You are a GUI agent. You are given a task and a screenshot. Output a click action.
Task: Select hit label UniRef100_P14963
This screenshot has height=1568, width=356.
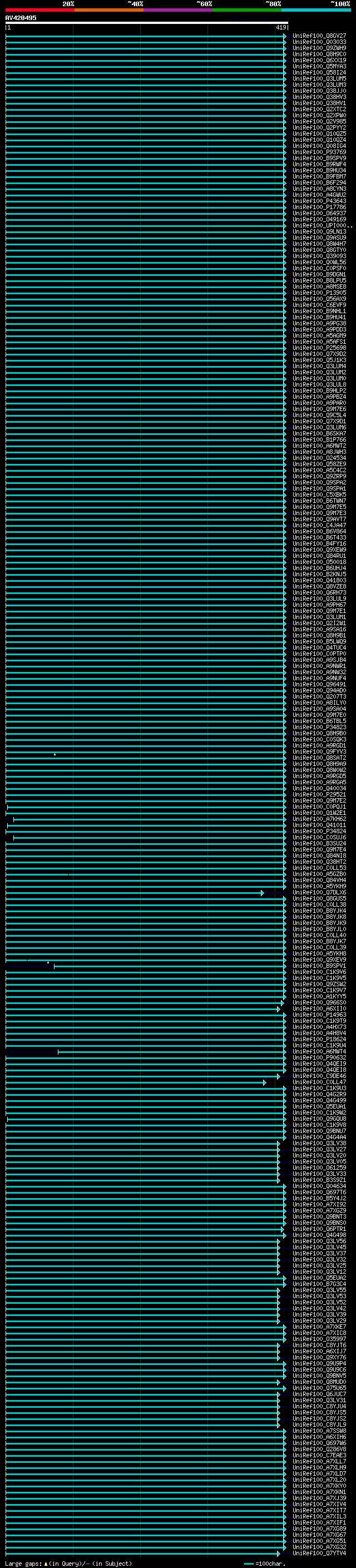pyautogui.click(x=319, y=1015)
